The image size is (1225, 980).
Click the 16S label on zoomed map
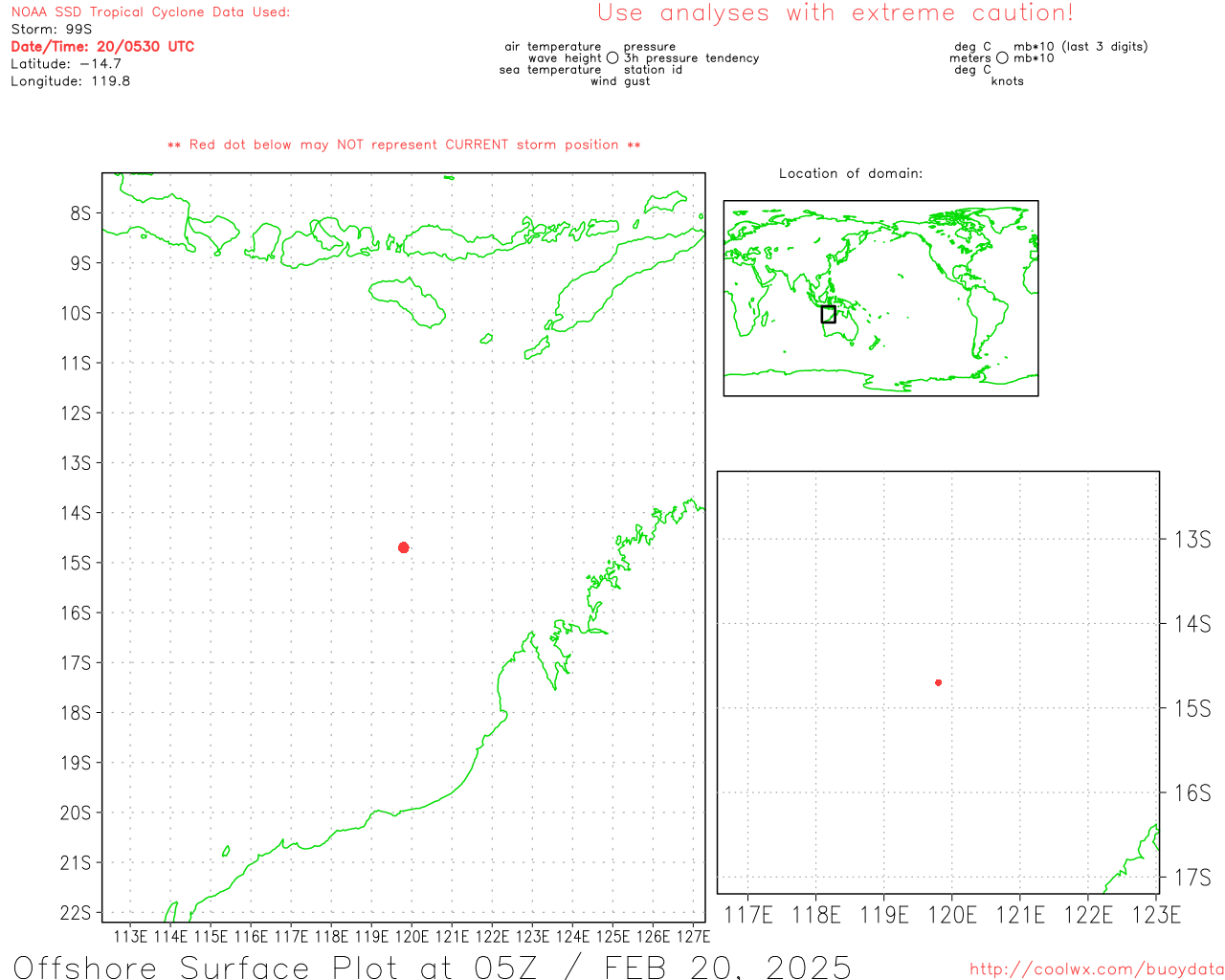[1192, 792]
